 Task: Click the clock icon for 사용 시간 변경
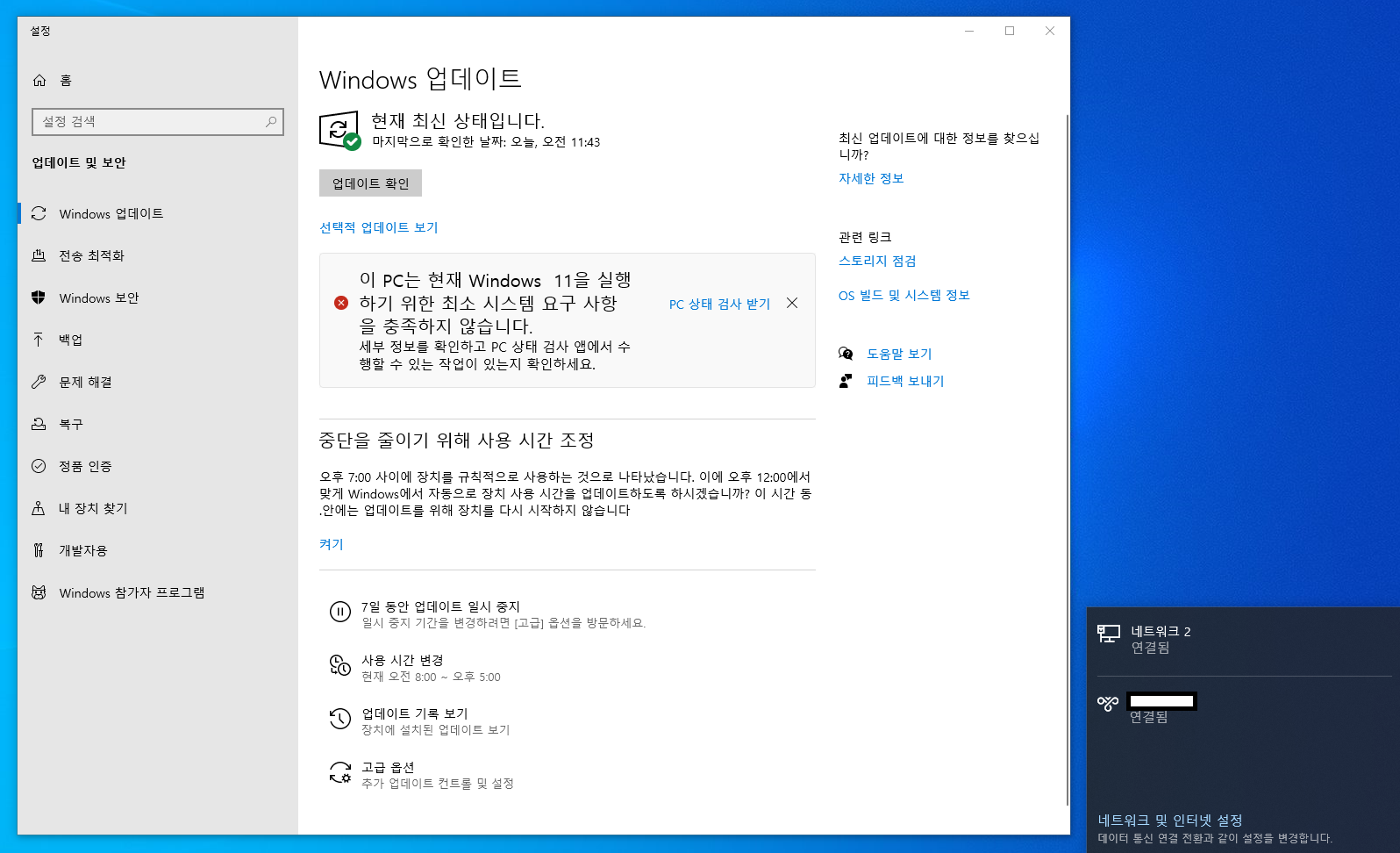coord(340,665)
